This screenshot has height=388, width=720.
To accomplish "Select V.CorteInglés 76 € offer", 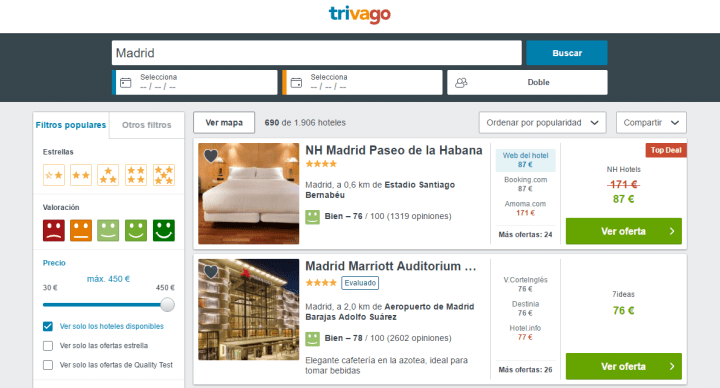I will coord(525,284).
